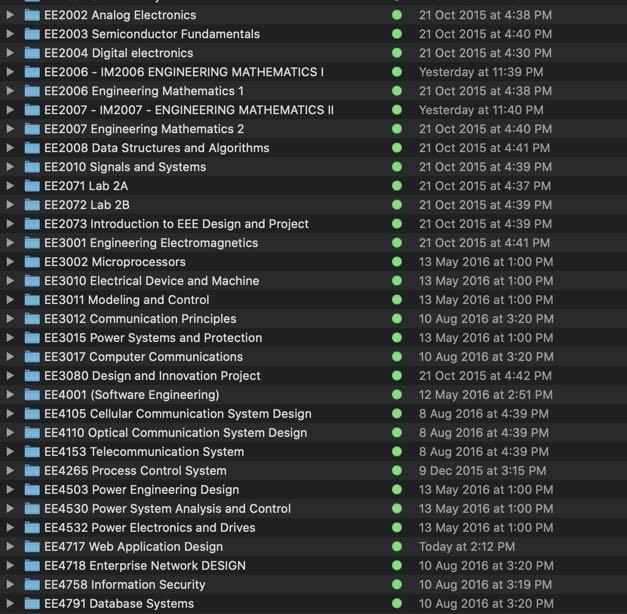
Task: Click green sync status dot for EE2071 Lab 2A
Action: click(x=397, y=186)
